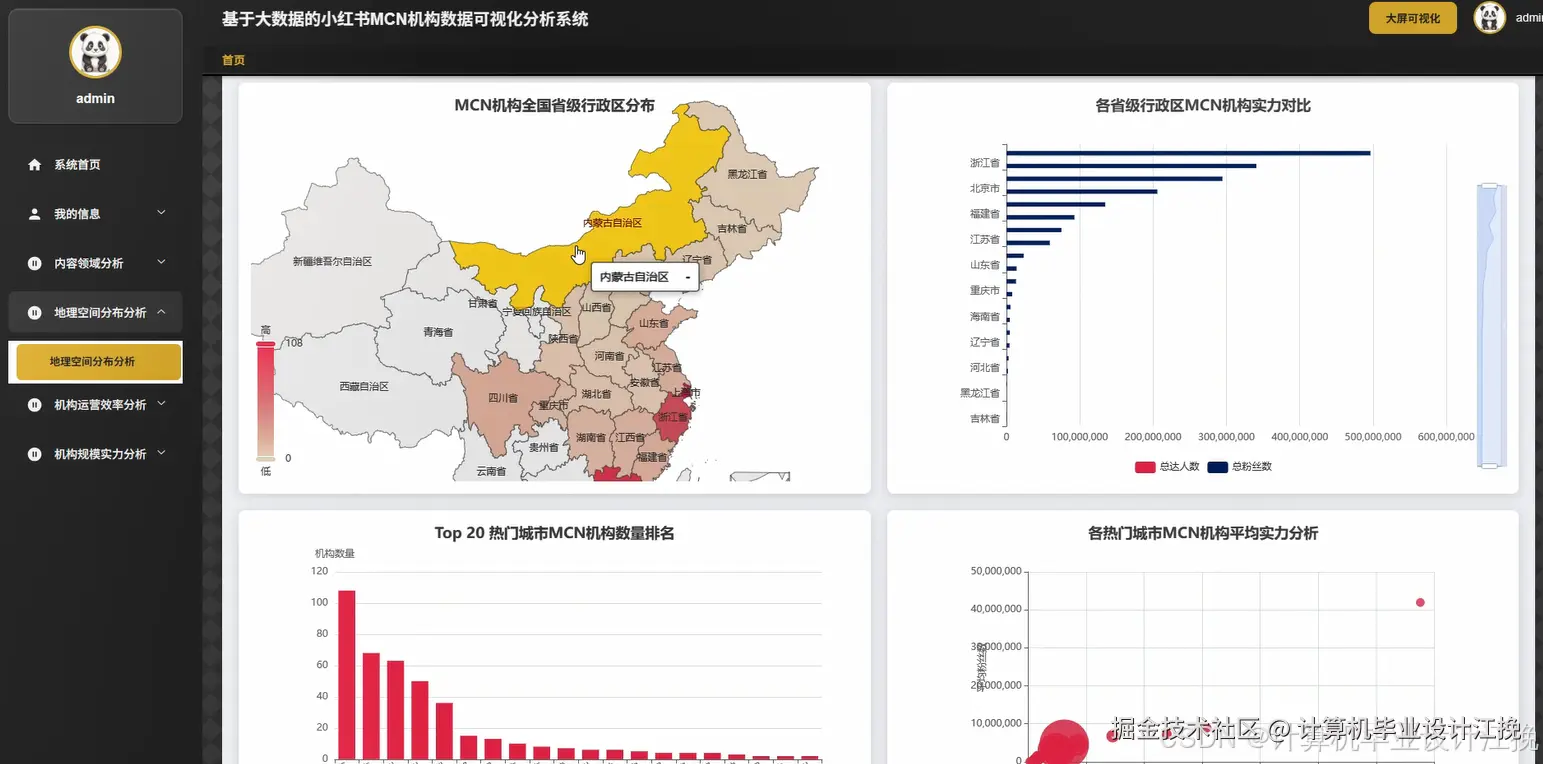Click 湖南省 on the map

point(591,438)
